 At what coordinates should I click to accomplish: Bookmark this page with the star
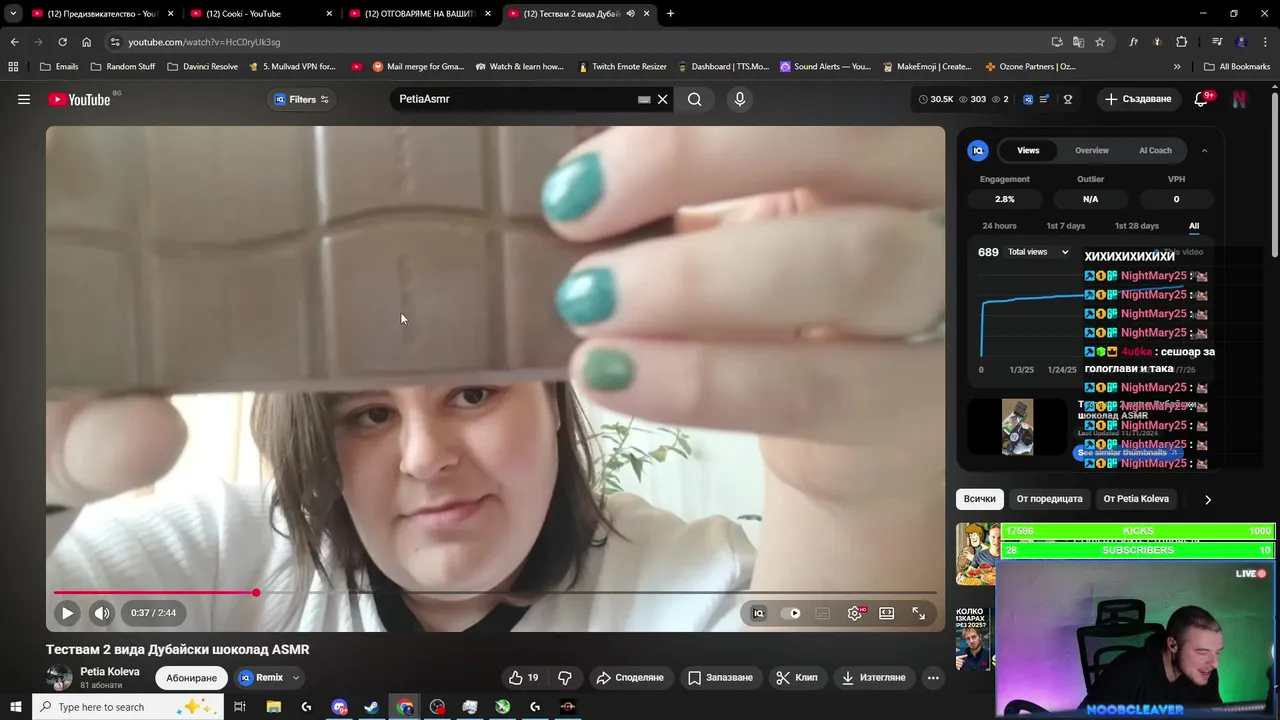click(1100, 42)
